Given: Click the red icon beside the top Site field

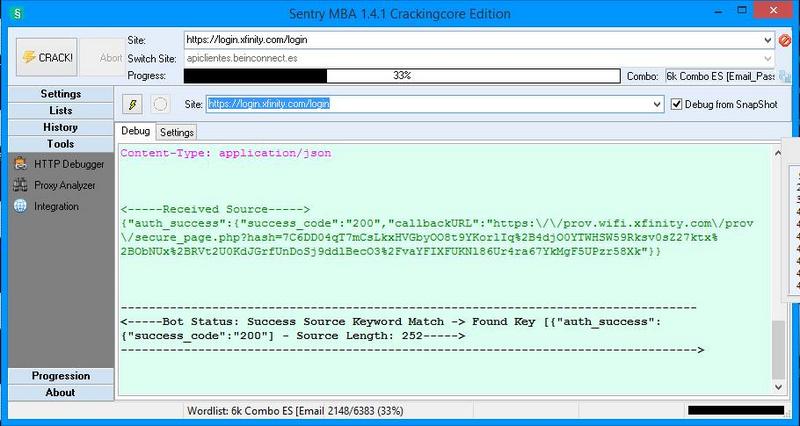Looking at the screenshot, I should [x=784, y=40].
